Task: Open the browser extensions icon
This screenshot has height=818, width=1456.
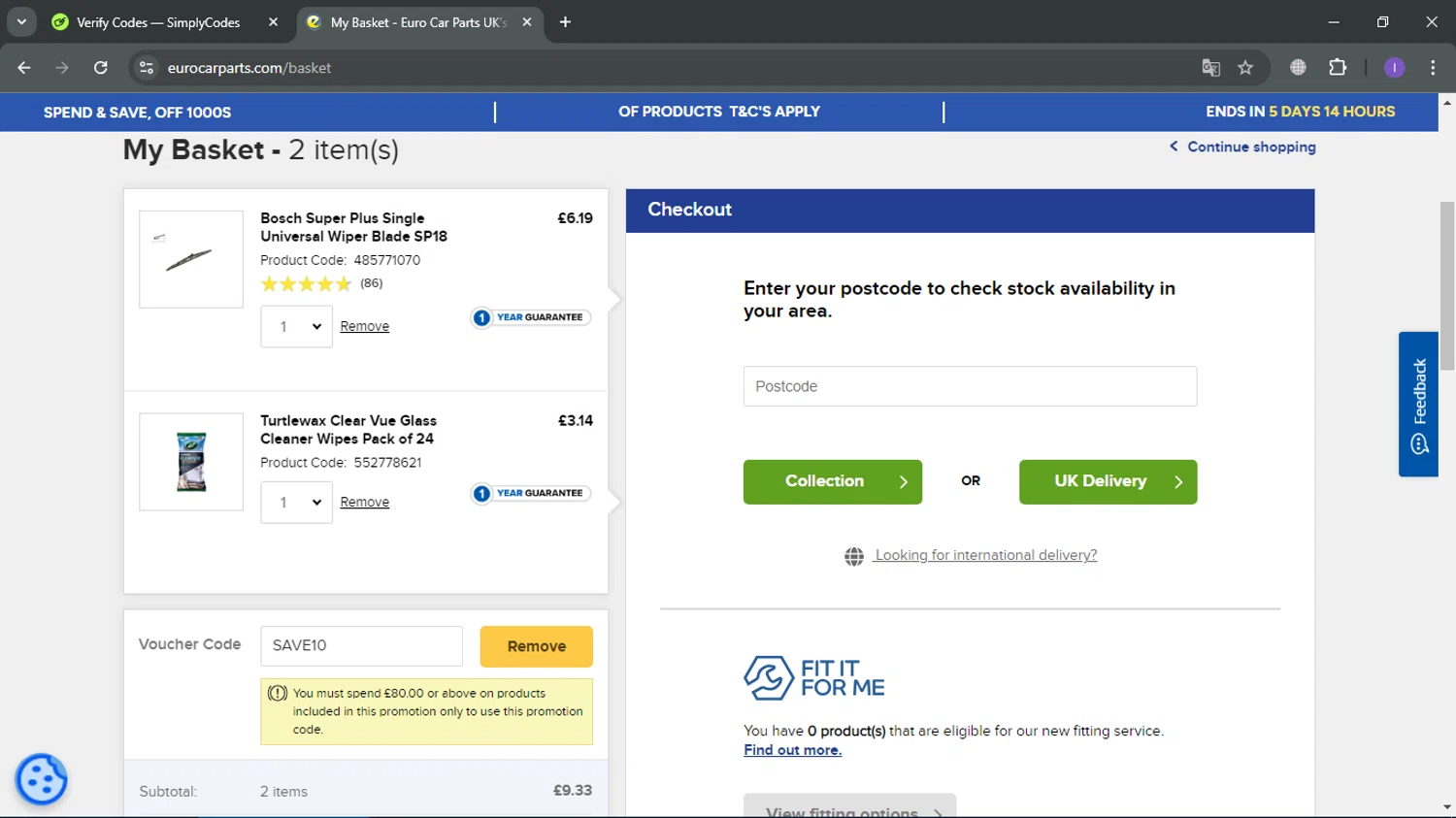Action: 1338,68
